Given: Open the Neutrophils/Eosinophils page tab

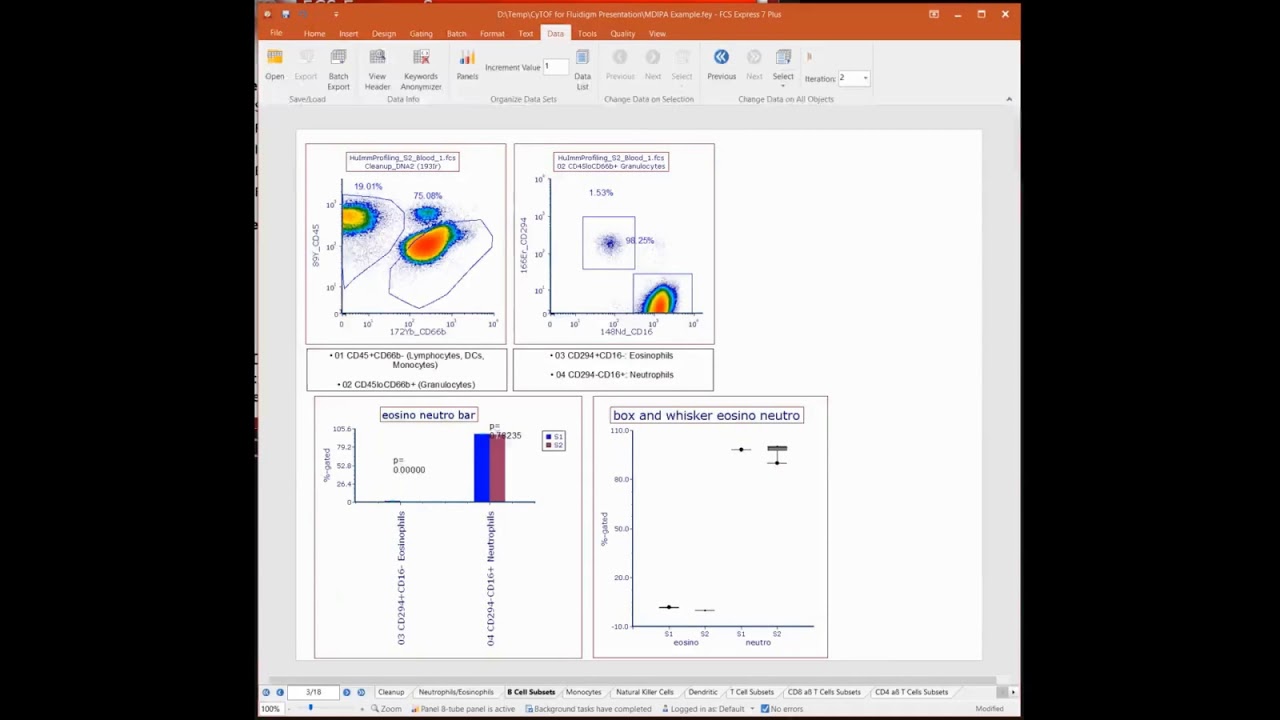Looking at the screenshot, I should (456, 692).
